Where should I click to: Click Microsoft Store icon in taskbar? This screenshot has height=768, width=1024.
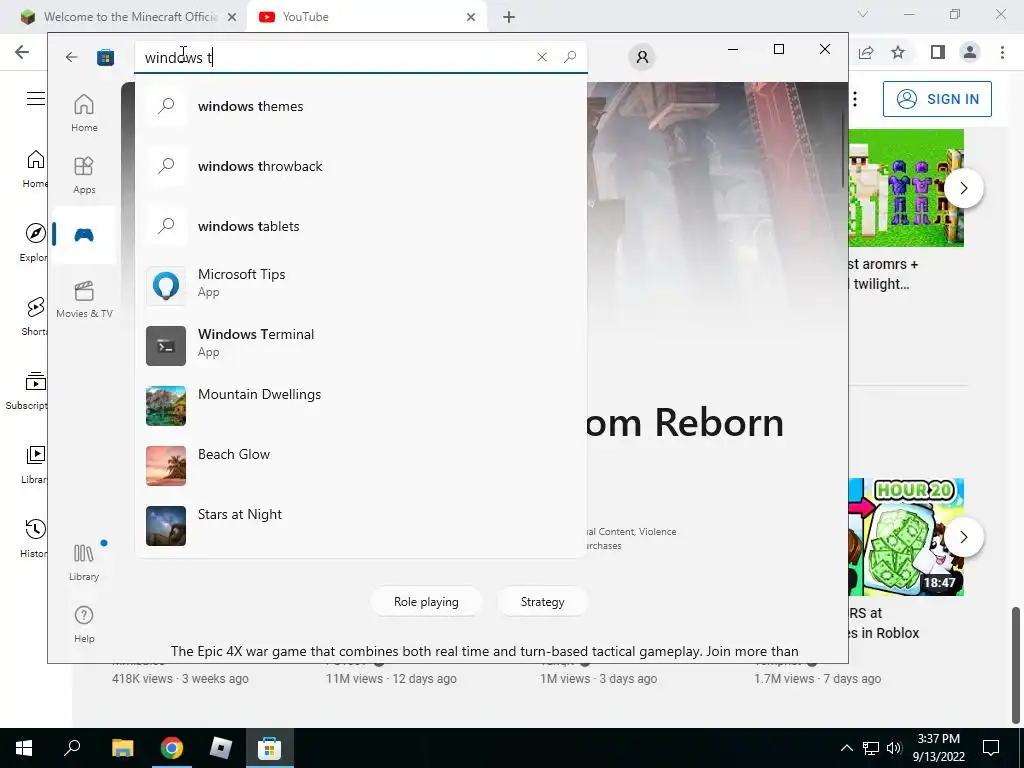click(x=269, y=748)
